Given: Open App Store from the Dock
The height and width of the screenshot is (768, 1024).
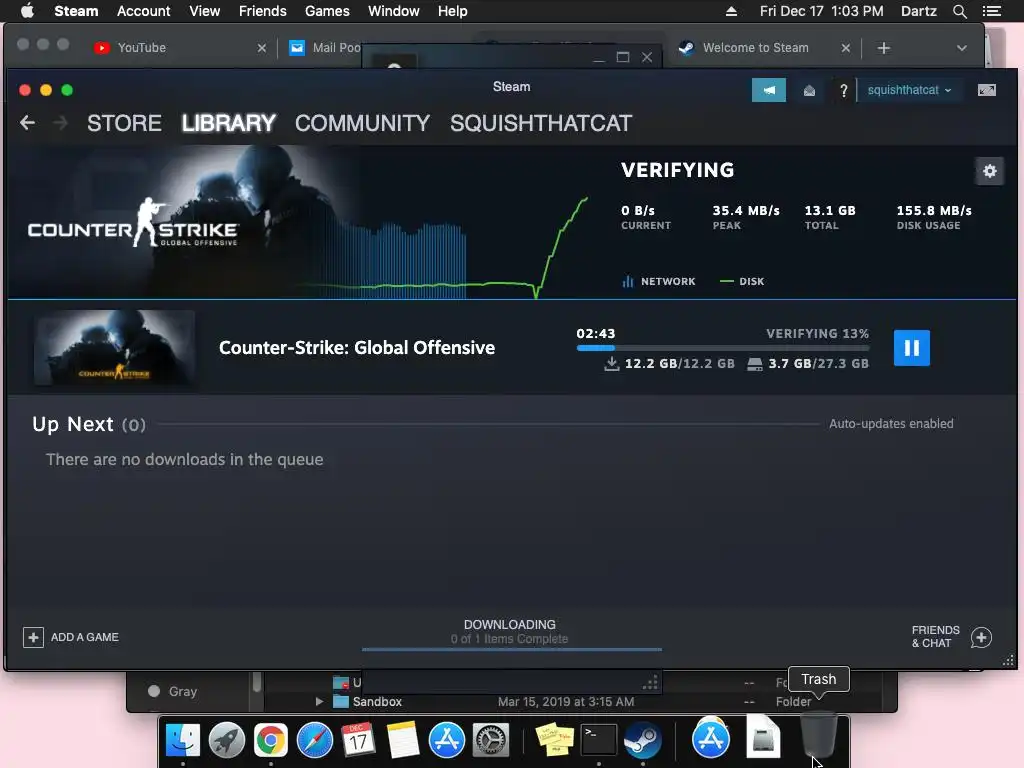Looking at the screenshot, I should click(x=447, y=740).
